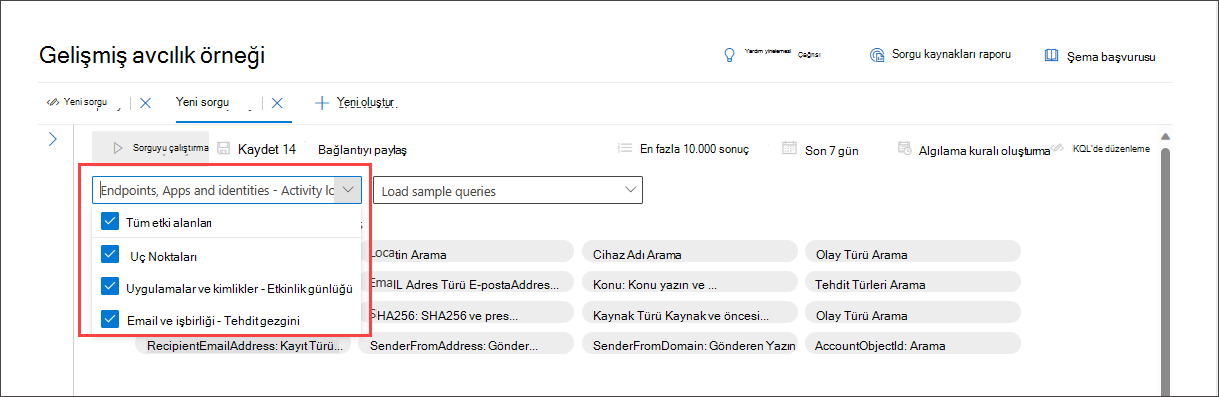Click the plus icon for Yeni oluştur
1219x397 pixels.
(322, 102)
